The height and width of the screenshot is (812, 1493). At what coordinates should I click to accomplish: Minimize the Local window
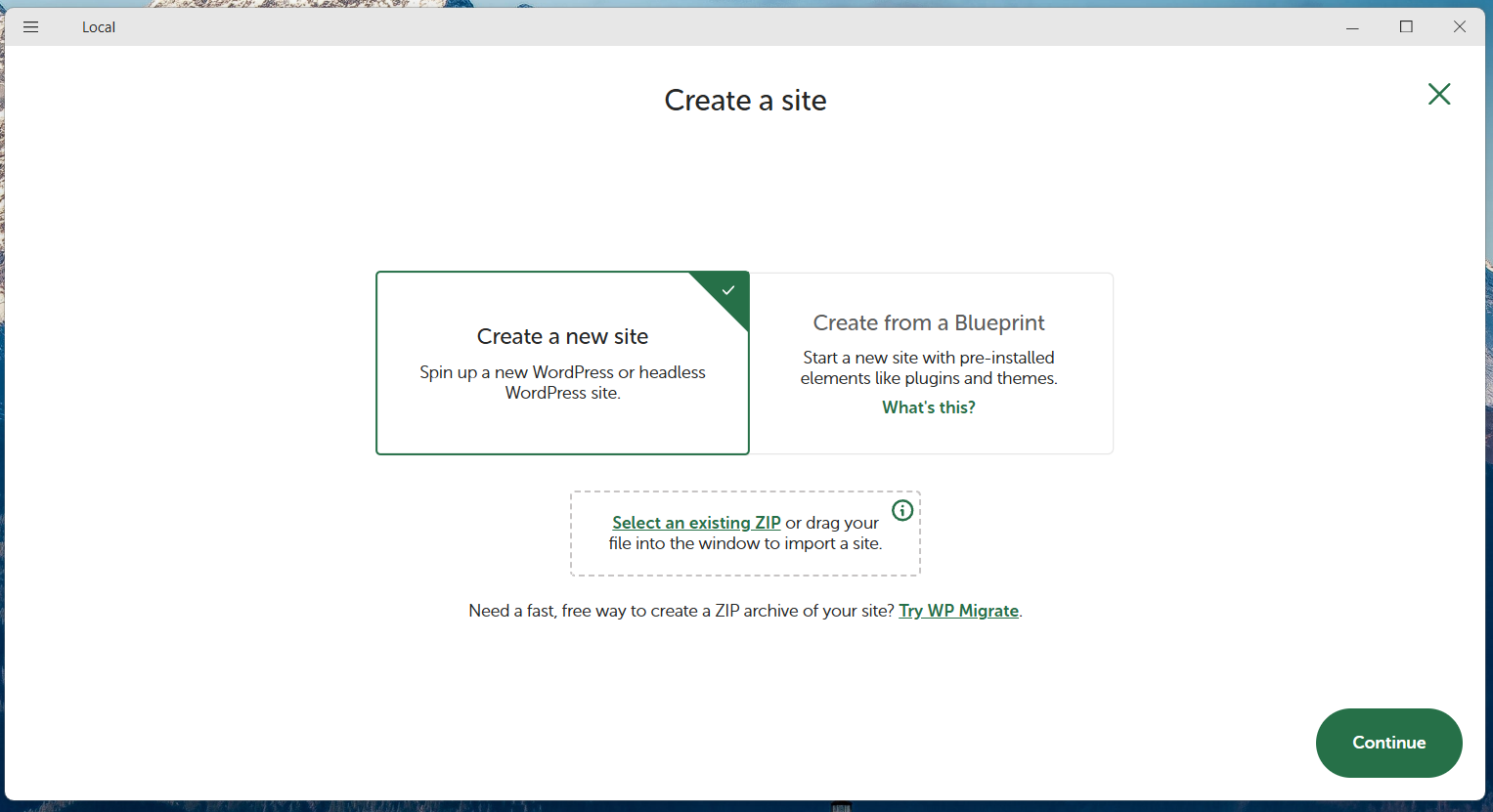(x=1353, y=27)
